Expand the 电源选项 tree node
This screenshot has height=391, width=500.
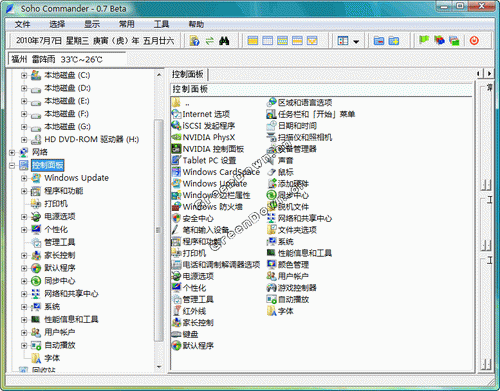click(x=24, y=217)
